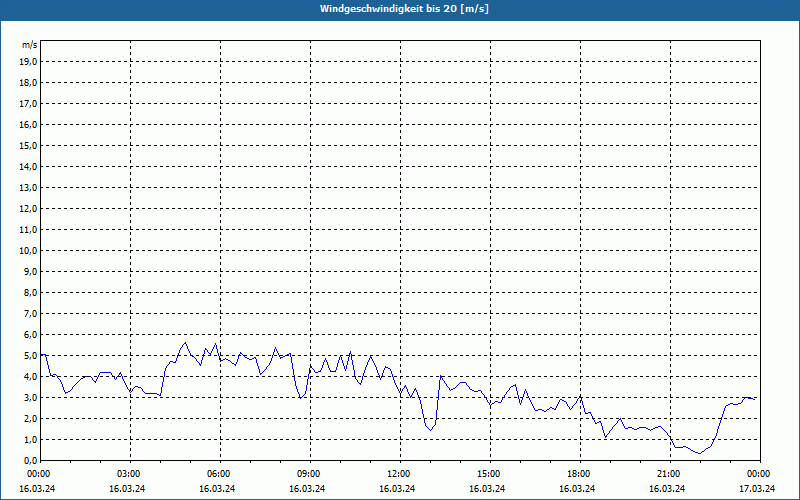The height and width of the screenshot is (500, 800).
Task: Click the '5,0' y-axis value
Action: pos(30,356)
